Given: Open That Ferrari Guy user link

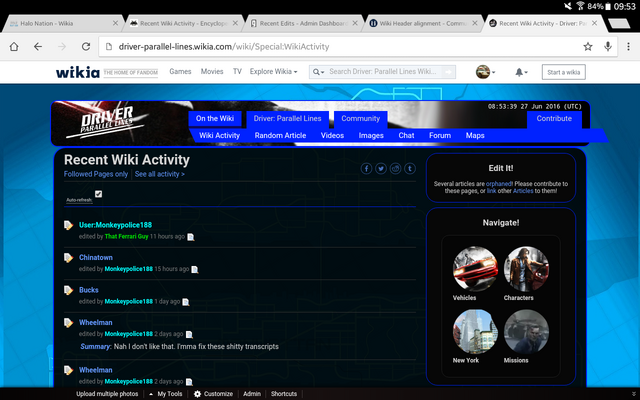Looking at the screenshot, I should (127, 236).
